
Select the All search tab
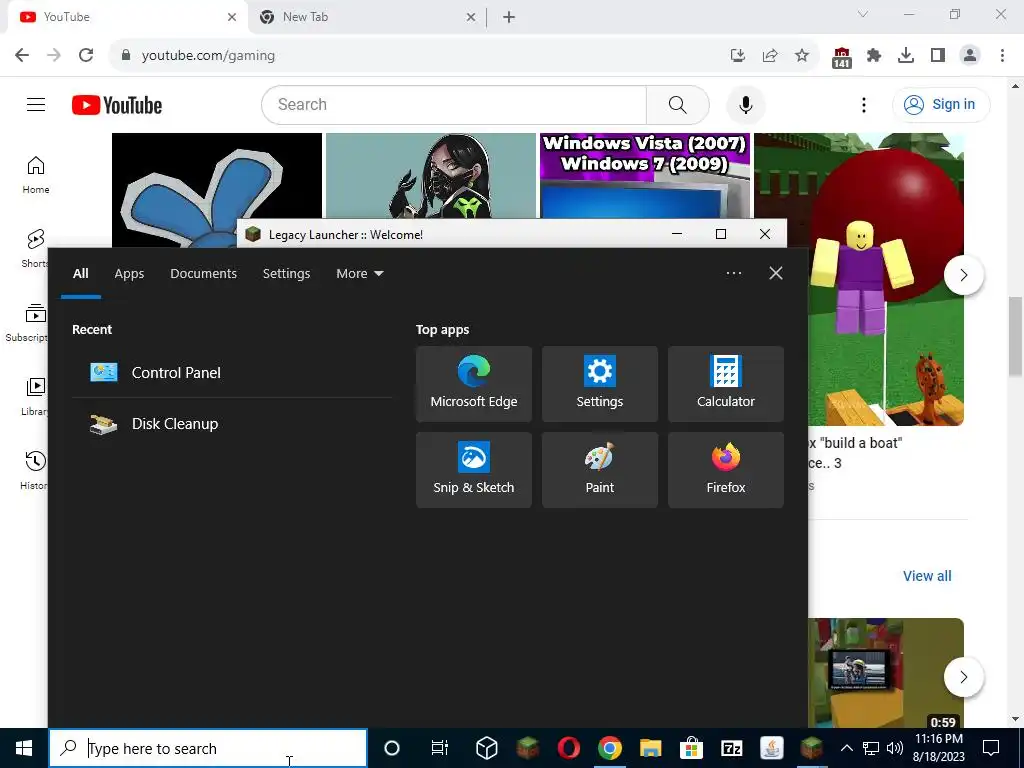pos(80,274)
